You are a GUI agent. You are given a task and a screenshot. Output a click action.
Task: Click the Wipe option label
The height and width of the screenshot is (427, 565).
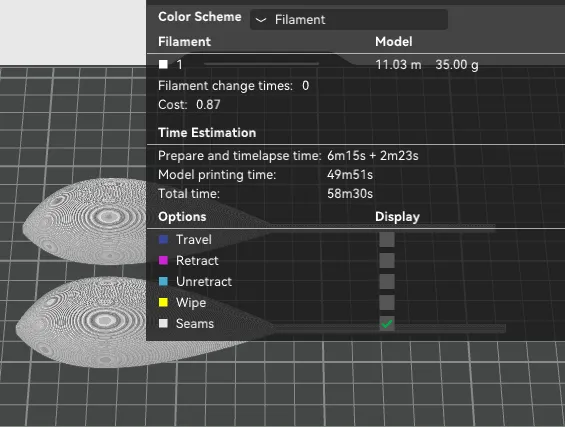click(191, 303)
